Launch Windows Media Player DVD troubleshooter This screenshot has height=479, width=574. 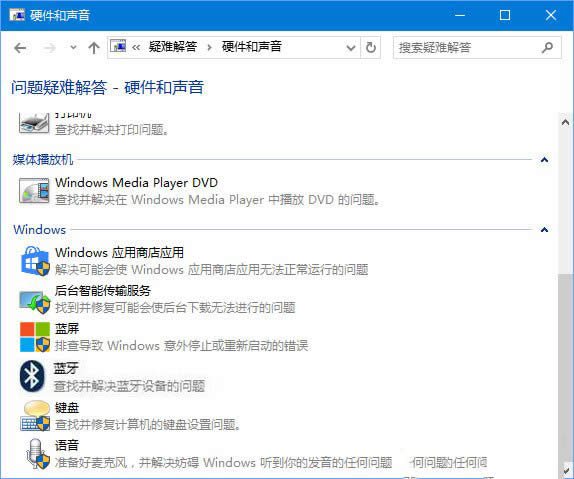pyautogui.click(x=137, y=182)
